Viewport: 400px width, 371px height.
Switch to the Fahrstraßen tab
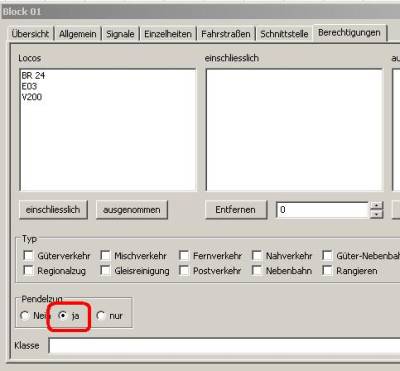226,34
